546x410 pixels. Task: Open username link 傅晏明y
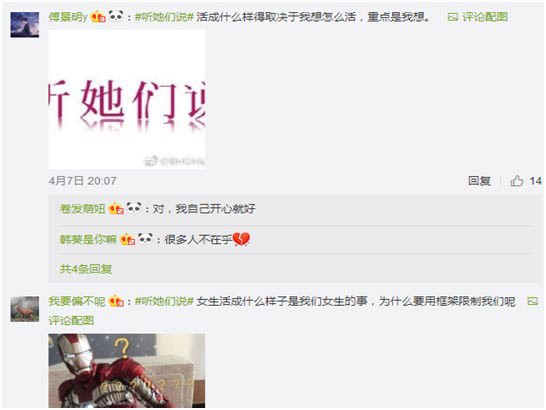[68, 17]
